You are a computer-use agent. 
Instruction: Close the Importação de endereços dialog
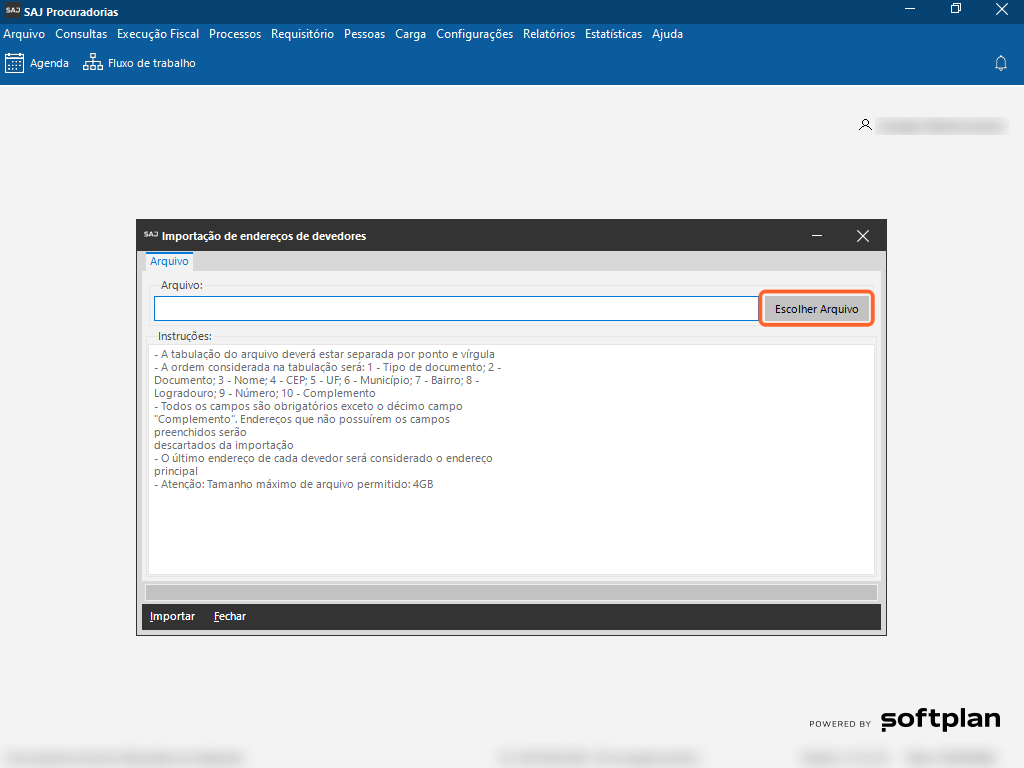click(863, 236)
